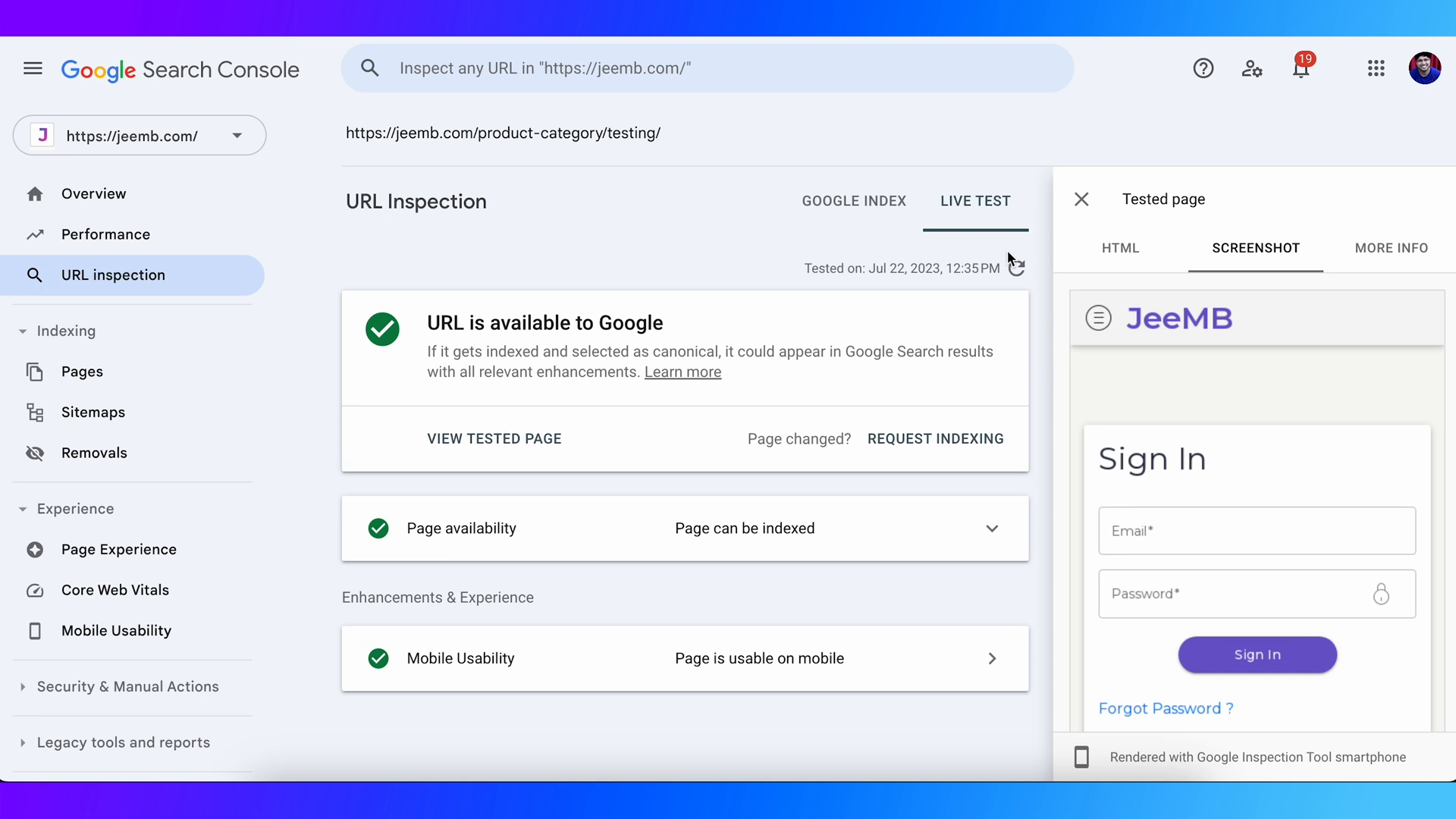Click the JeeMB logo text
Viewport: 1456px width, 819px height.
1179,318
